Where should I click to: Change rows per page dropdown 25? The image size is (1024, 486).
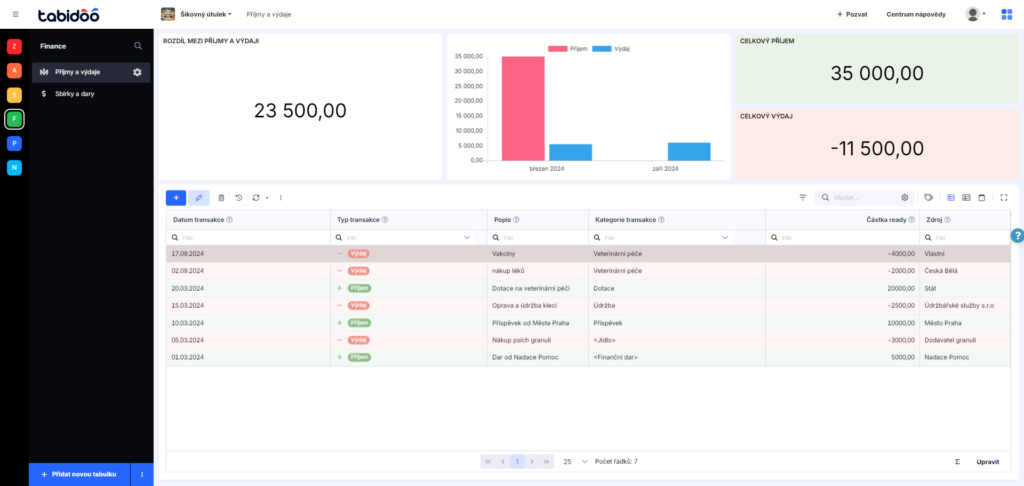575,461
